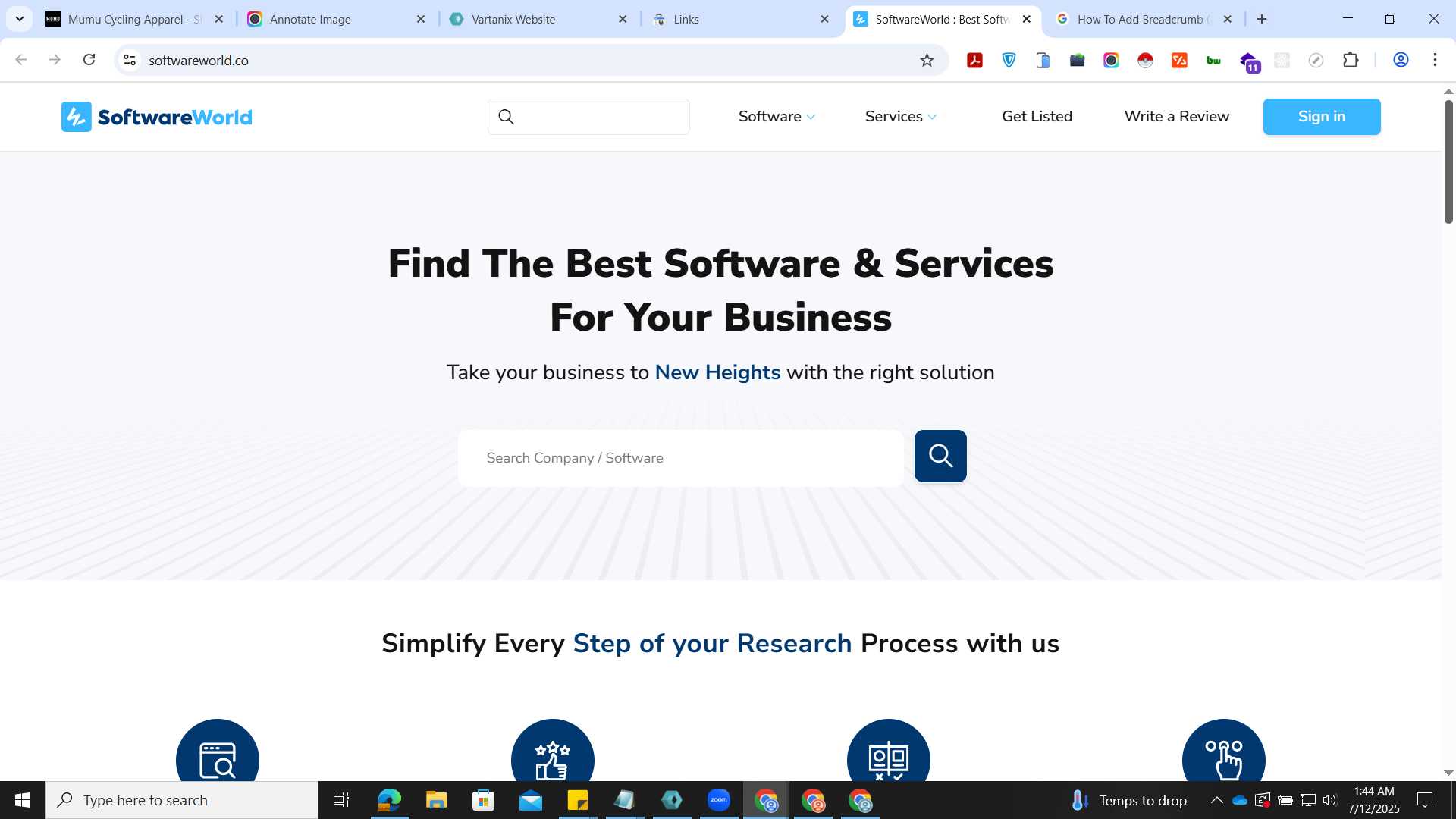
Task: Open a new browser tab
Action: [x=1262, y=19]
